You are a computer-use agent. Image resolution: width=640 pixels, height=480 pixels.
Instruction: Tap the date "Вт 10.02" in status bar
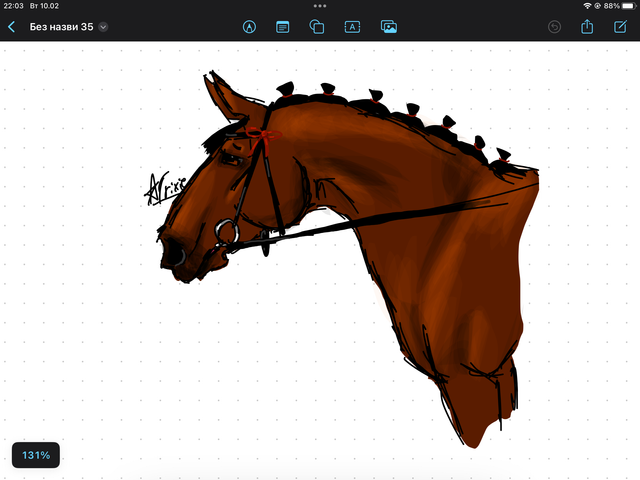[46, 6]
